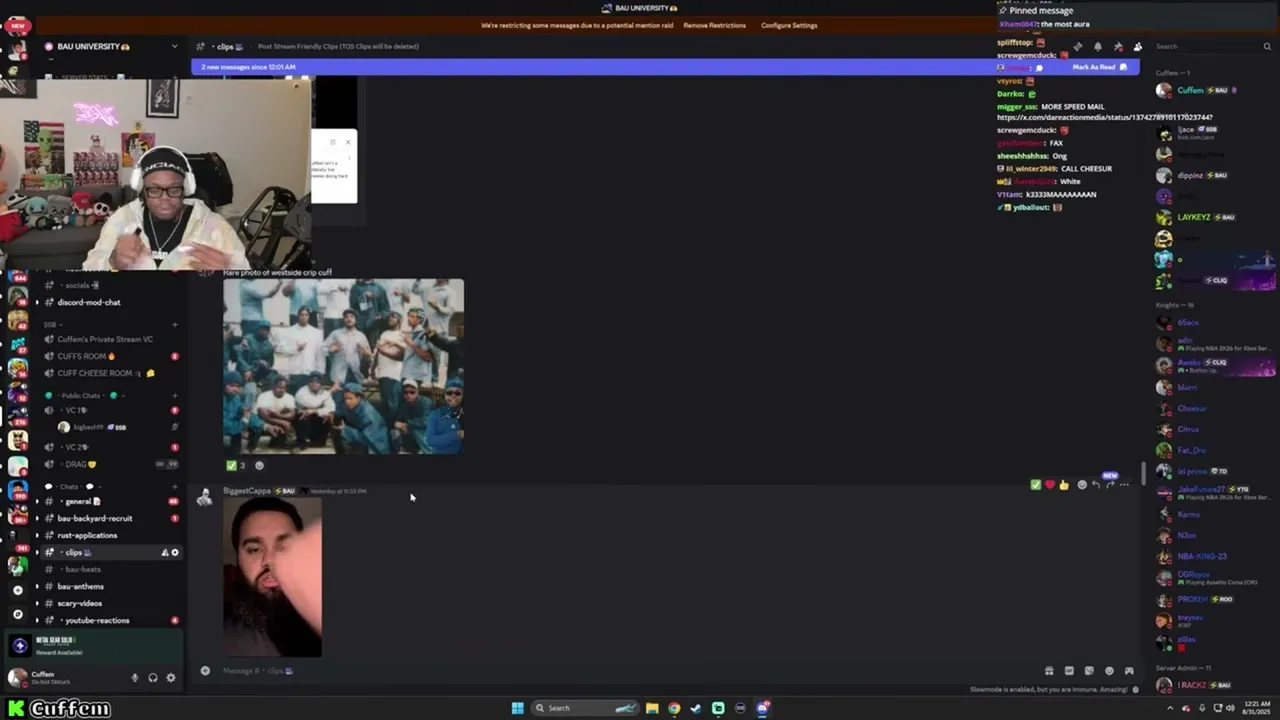React with the thumbs up emoji
Image resolution: width=1280 pixels, height=720 pixels.
point(1064,485)
